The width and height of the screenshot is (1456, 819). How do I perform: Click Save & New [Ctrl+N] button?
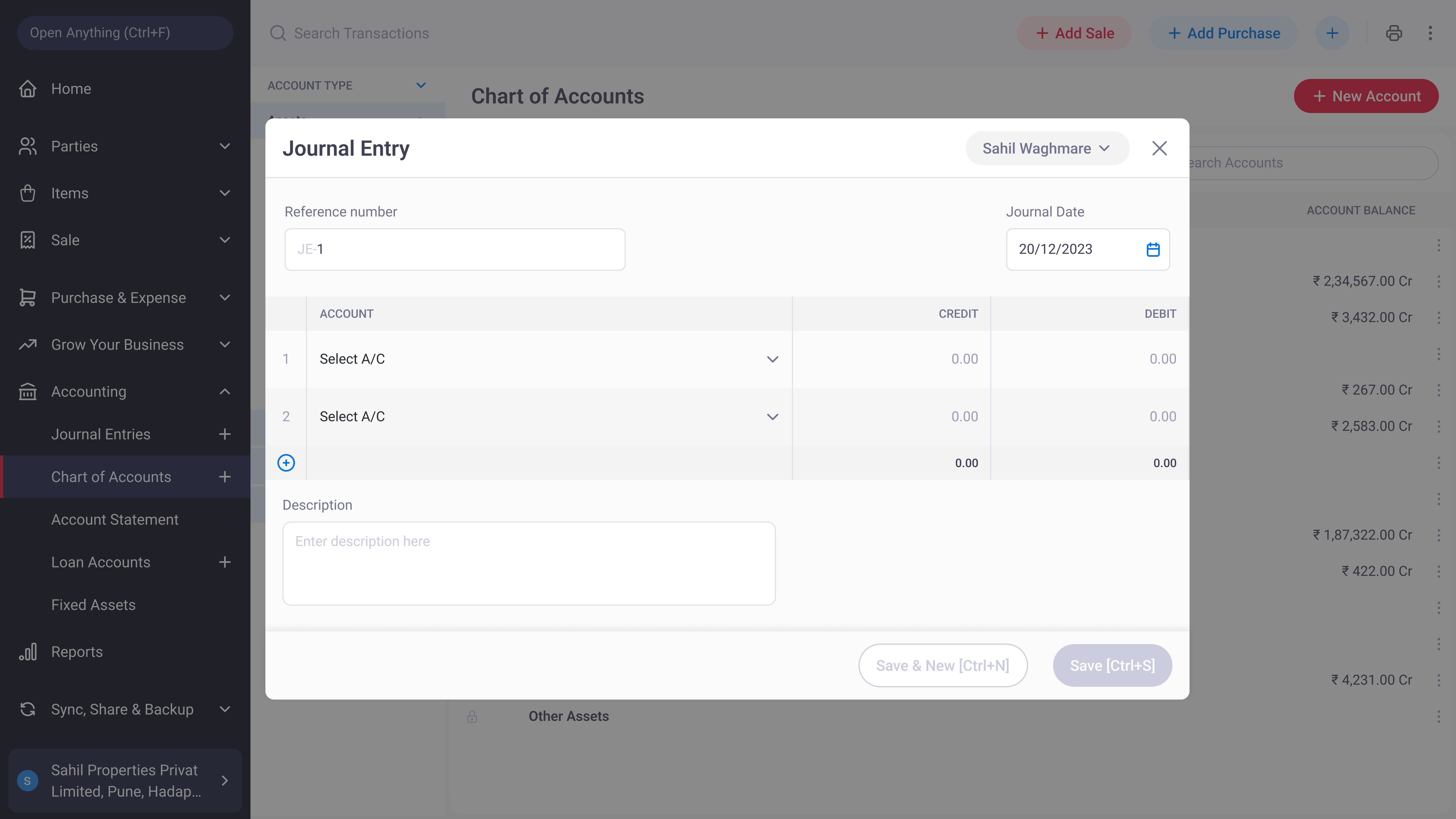click(x=942, y=666)
